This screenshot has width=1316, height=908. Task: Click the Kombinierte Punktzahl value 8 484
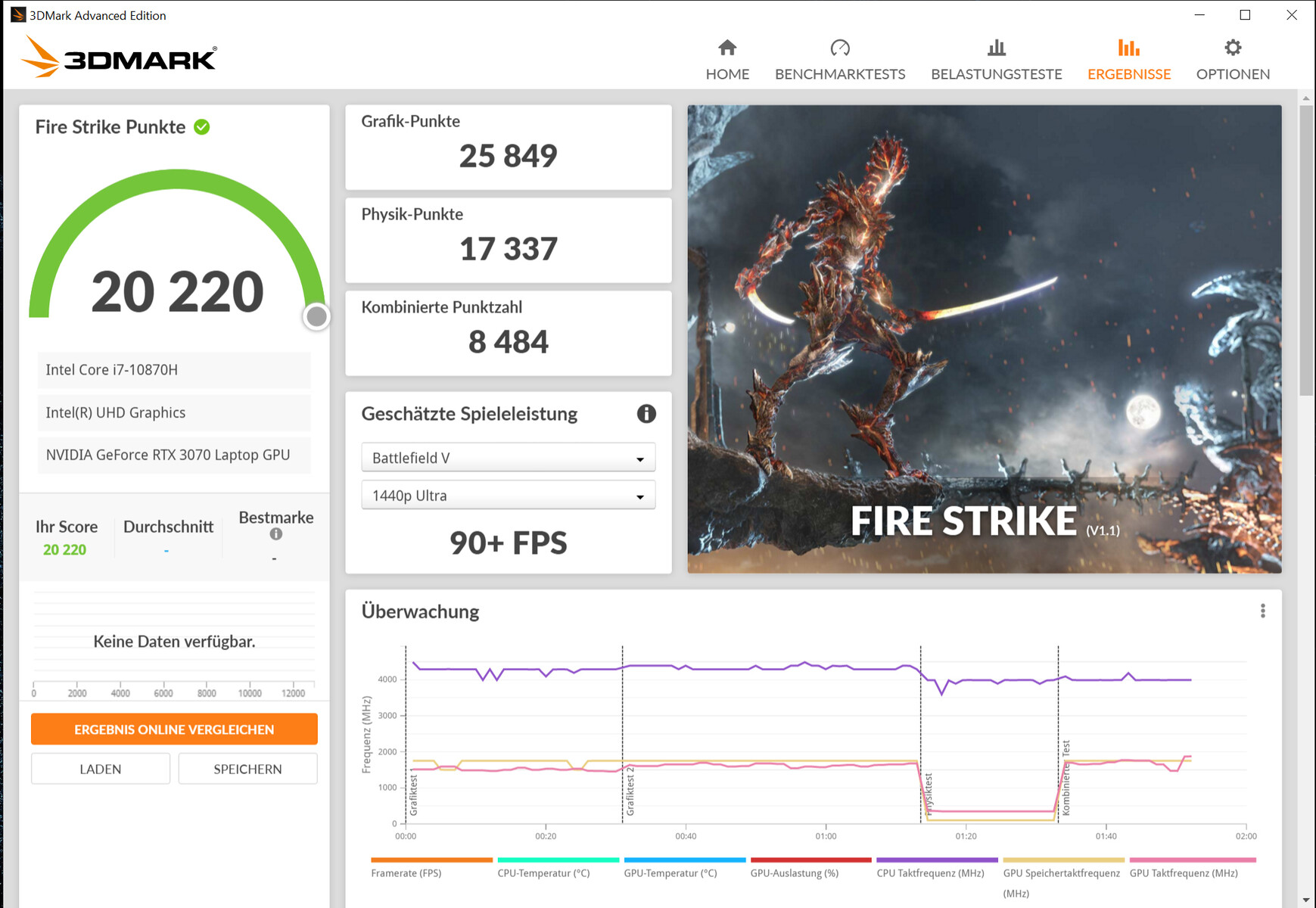pyautogui.click(x=508, y=342)
